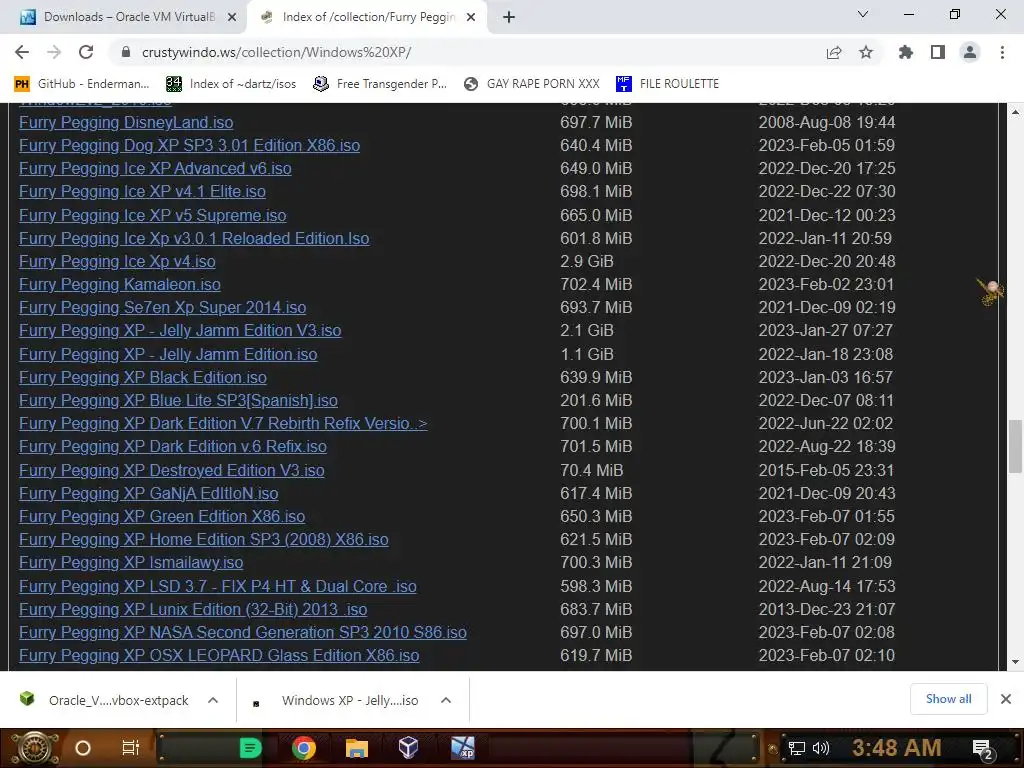1024x768 pixels.
Task: Dismiss the downloads bar
Action: point(1006,699)
